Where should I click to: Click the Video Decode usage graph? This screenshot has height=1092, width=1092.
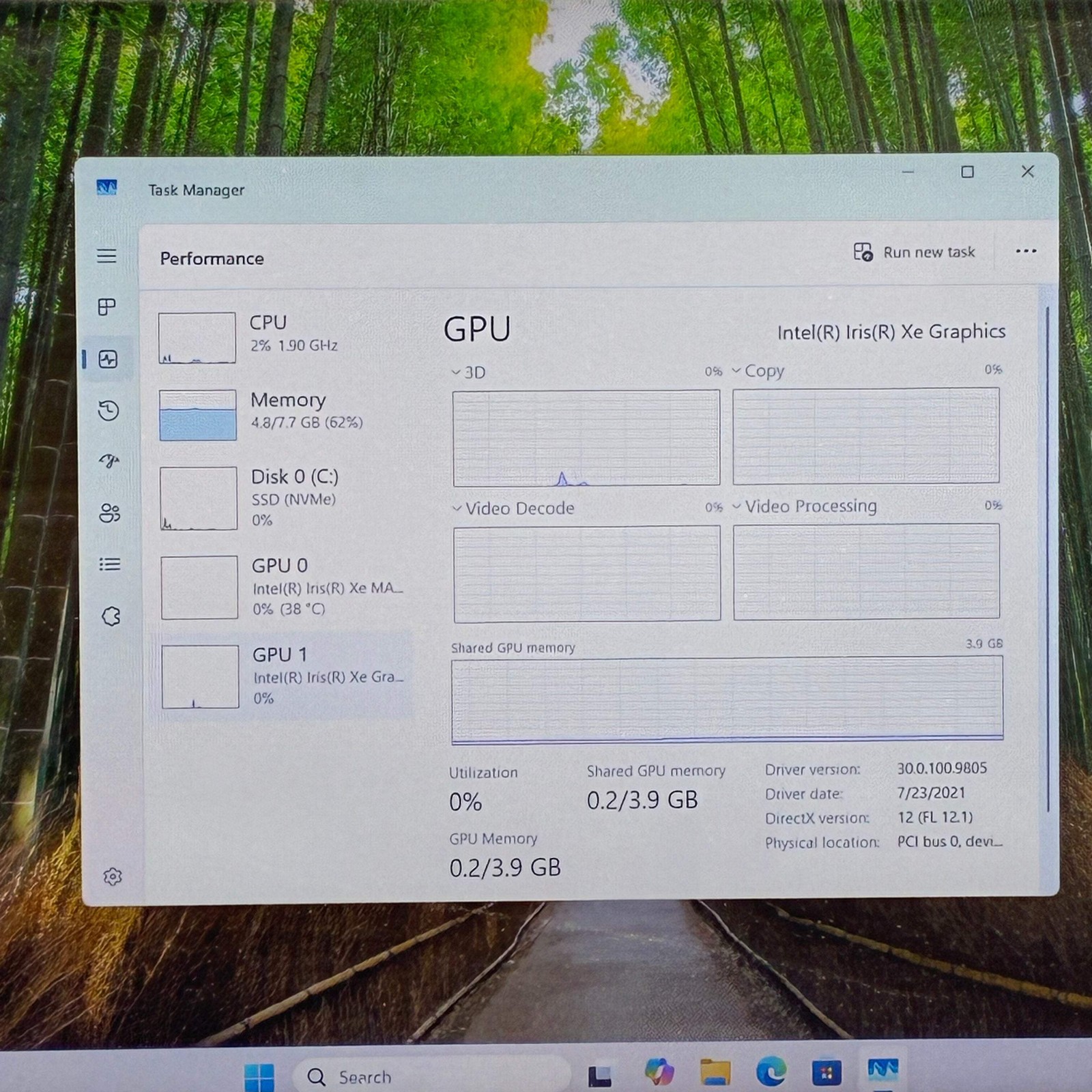[x=587, y=573]
